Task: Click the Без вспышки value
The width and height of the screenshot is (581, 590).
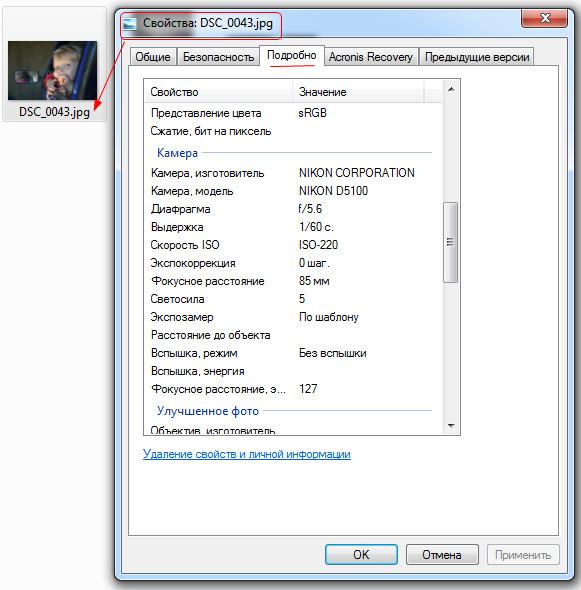Action: pyautogui.click(x=333, y=353)
